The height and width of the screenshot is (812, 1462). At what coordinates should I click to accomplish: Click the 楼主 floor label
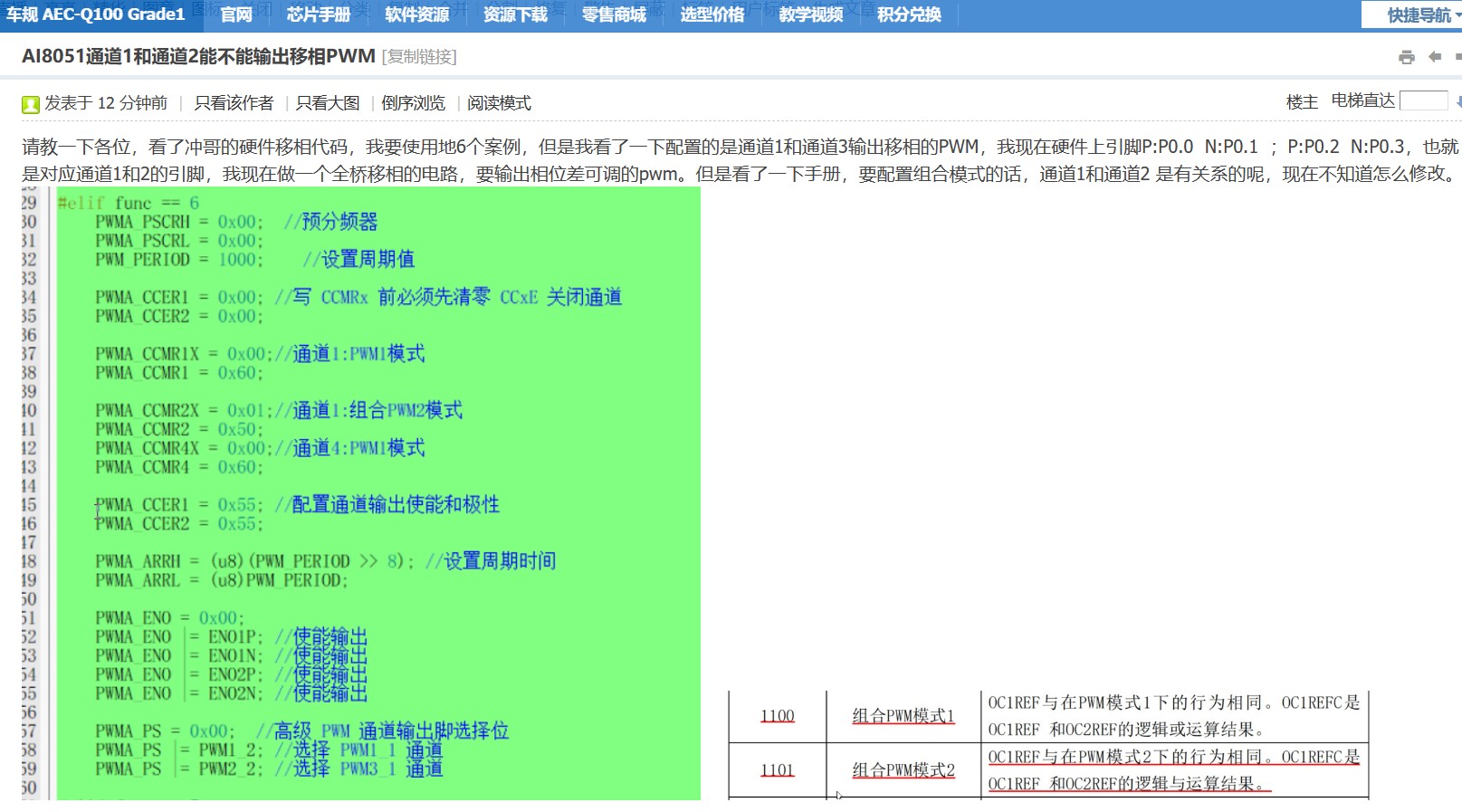point(1302,102)
